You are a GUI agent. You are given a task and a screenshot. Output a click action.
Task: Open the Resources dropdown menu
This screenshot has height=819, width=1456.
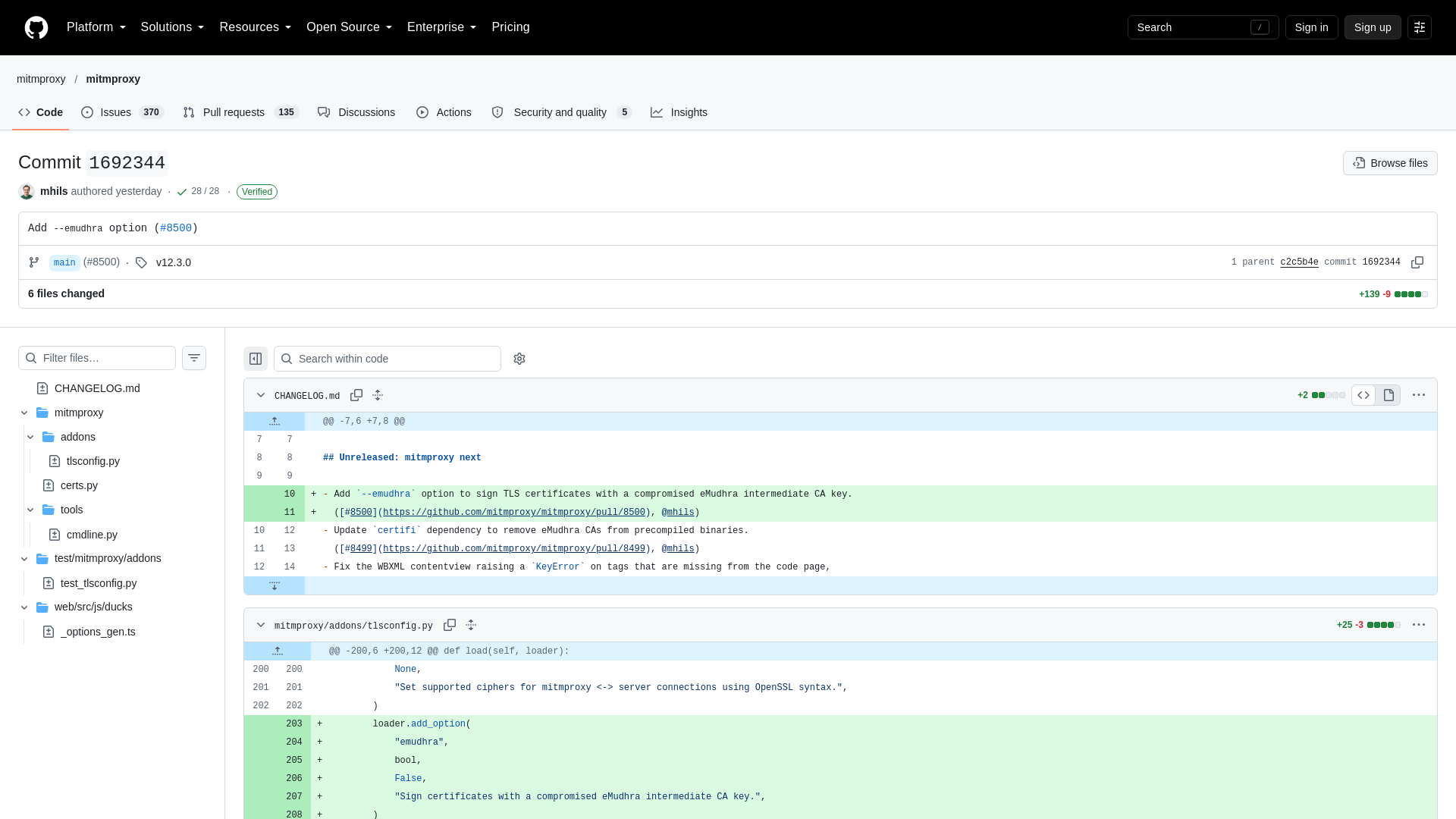(256, 27)
